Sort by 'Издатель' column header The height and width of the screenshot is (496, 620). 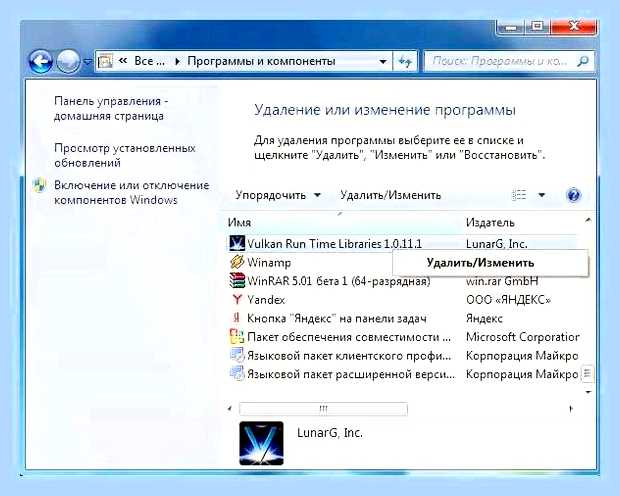[x=490, y=222]
